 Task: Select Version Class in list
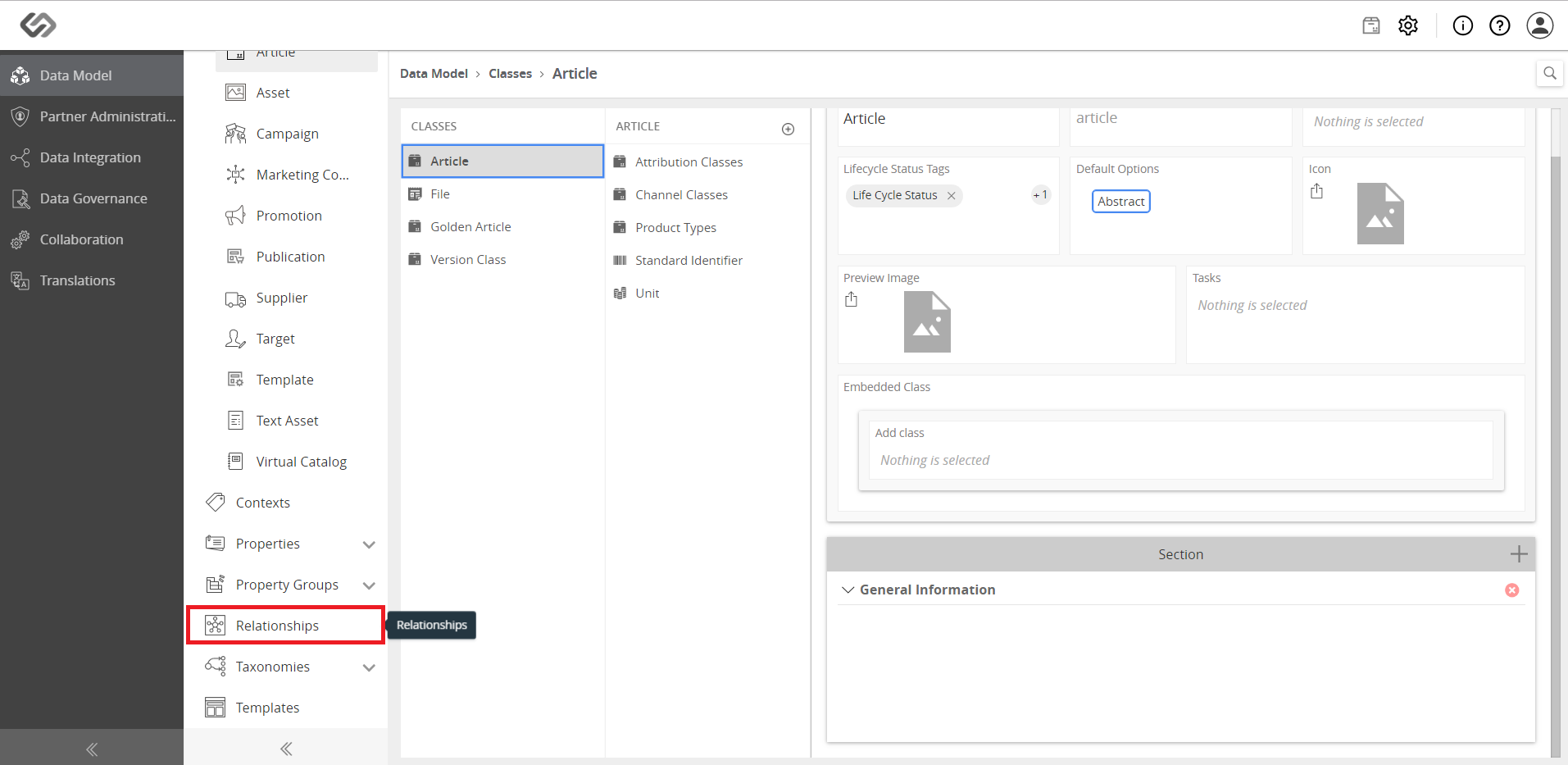coord(502,260)
